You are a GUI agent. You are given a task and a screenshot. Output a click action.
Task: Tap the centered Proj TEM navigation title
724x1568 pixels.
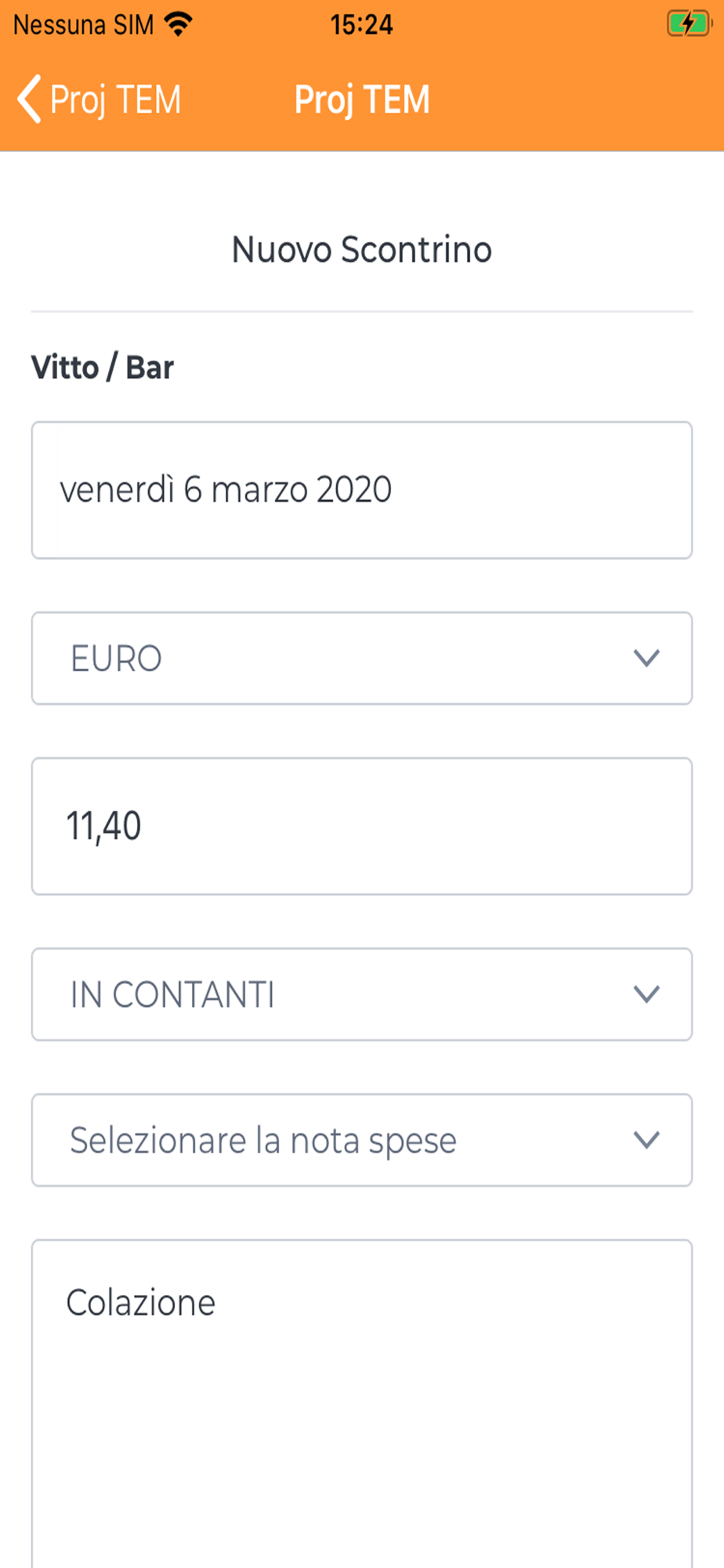(x=362, y=100)
